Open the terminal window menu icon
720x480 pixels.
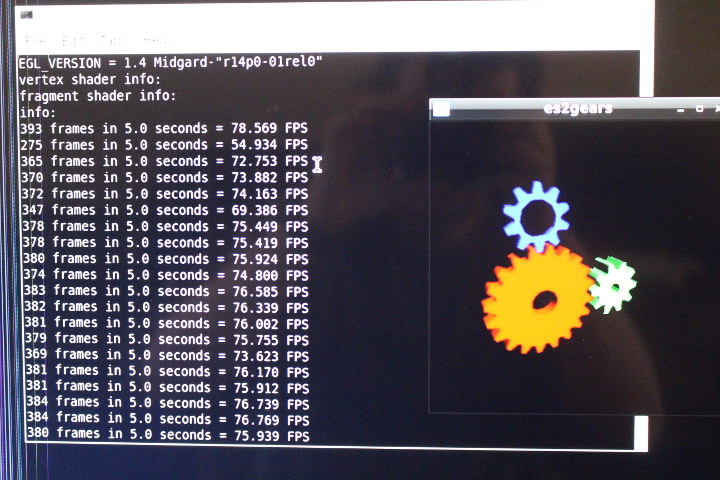click(x=27, y=15)
